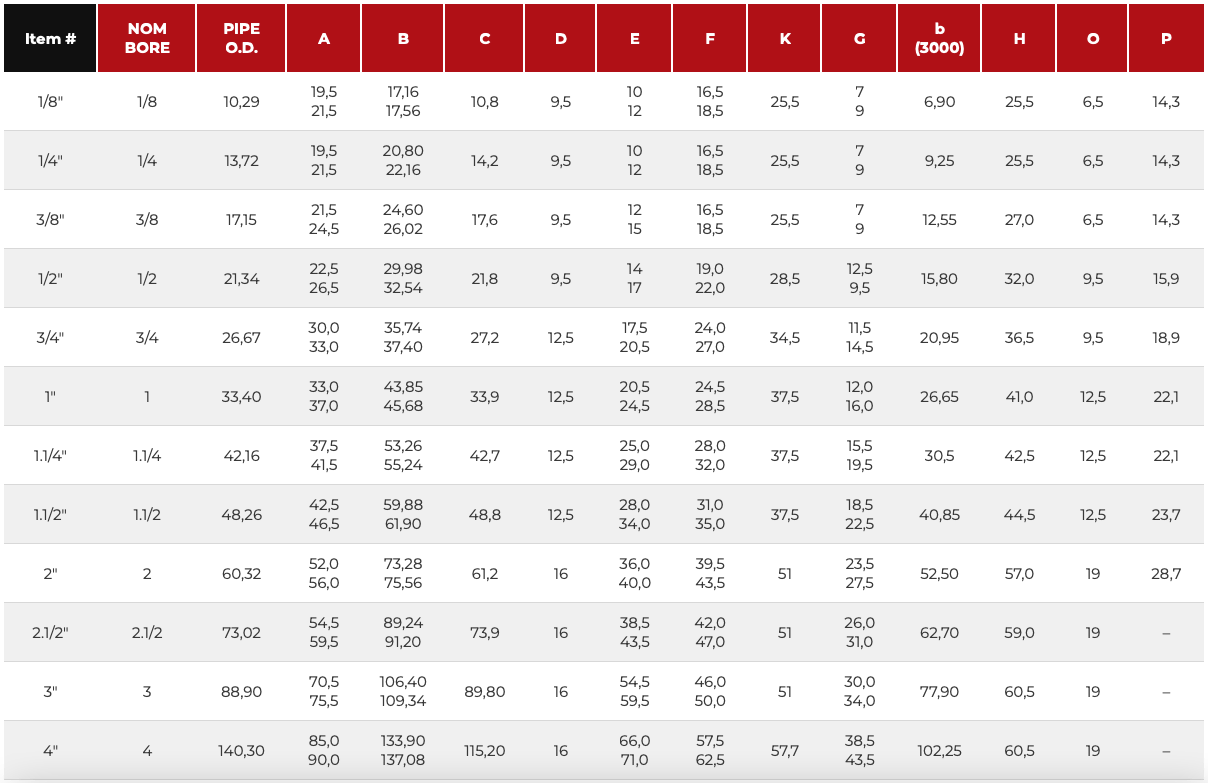
Task: Click the 1.1/4" item cell
Action: 50,456
